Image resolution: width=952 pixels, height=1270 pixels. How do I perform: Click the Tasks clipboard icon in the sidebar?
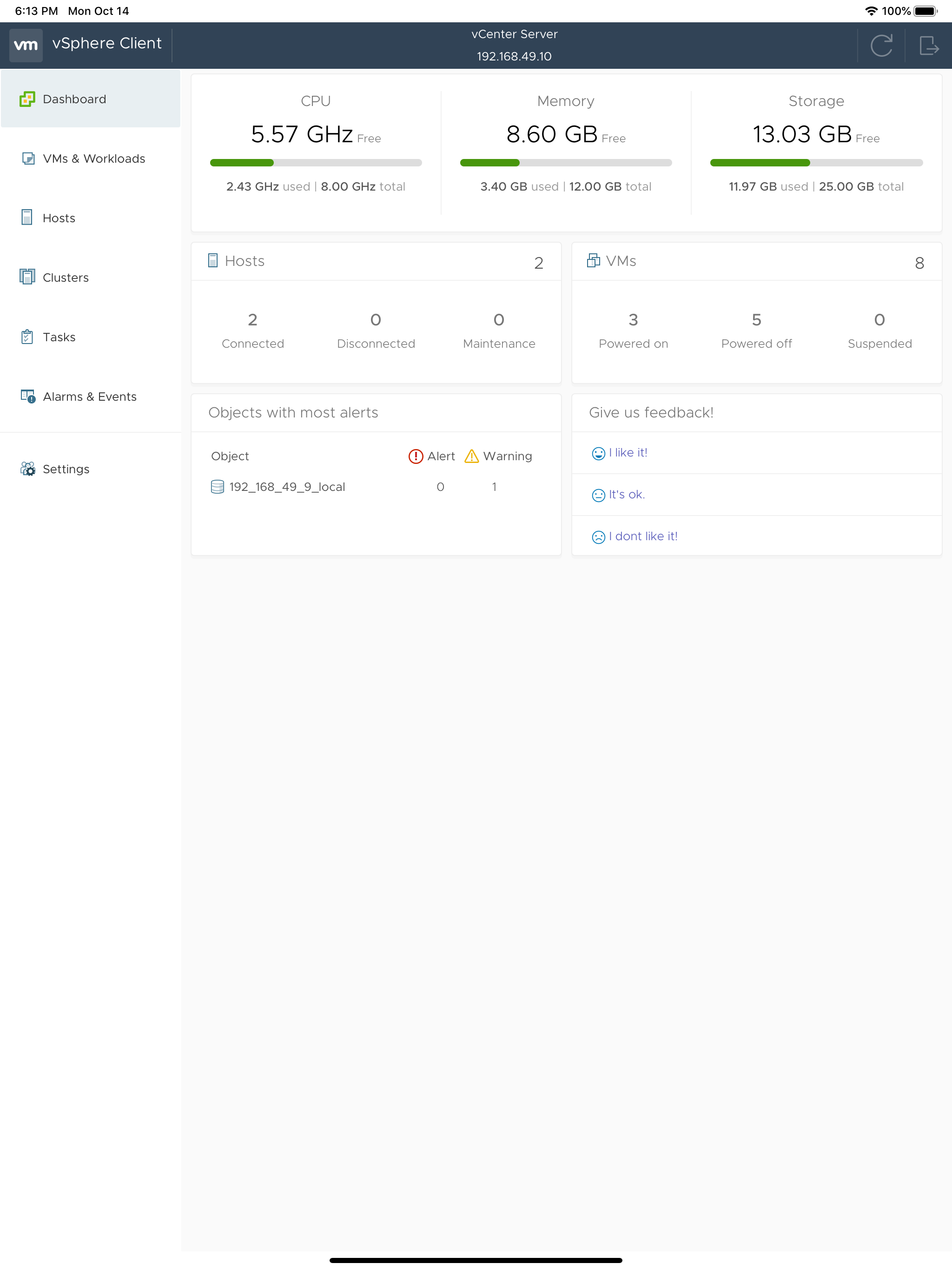[x=27, y=337]
